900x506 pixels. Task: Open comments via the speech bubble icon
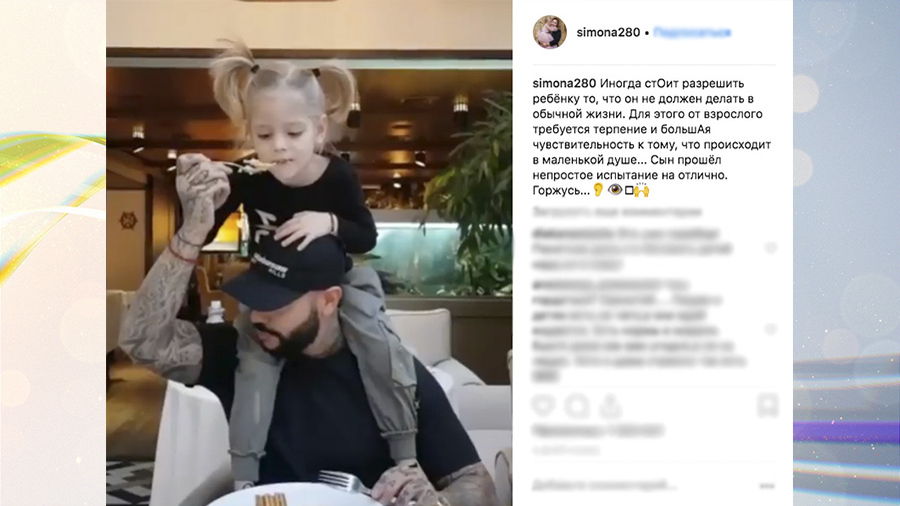click(577, 406)
